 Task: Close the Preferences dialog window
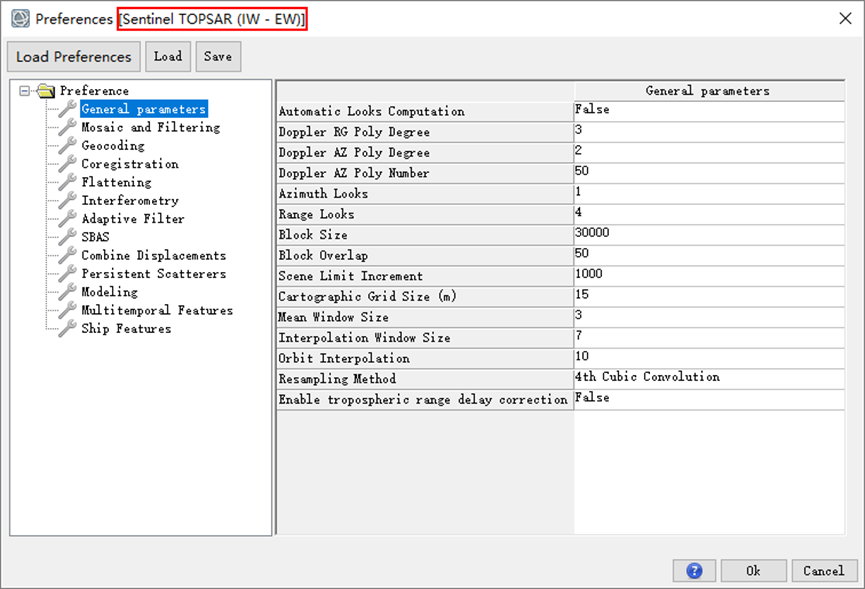tap(845, 18)
